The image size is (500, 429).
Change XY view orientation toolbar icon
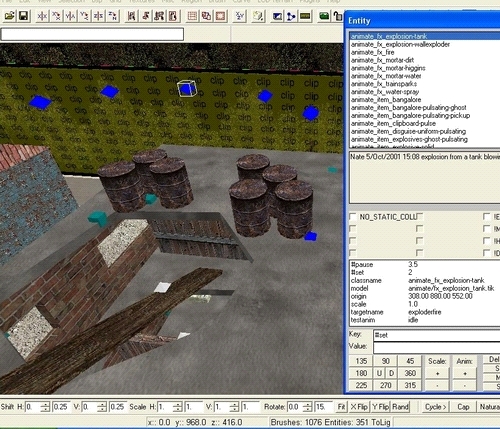[x=239, y=16]
